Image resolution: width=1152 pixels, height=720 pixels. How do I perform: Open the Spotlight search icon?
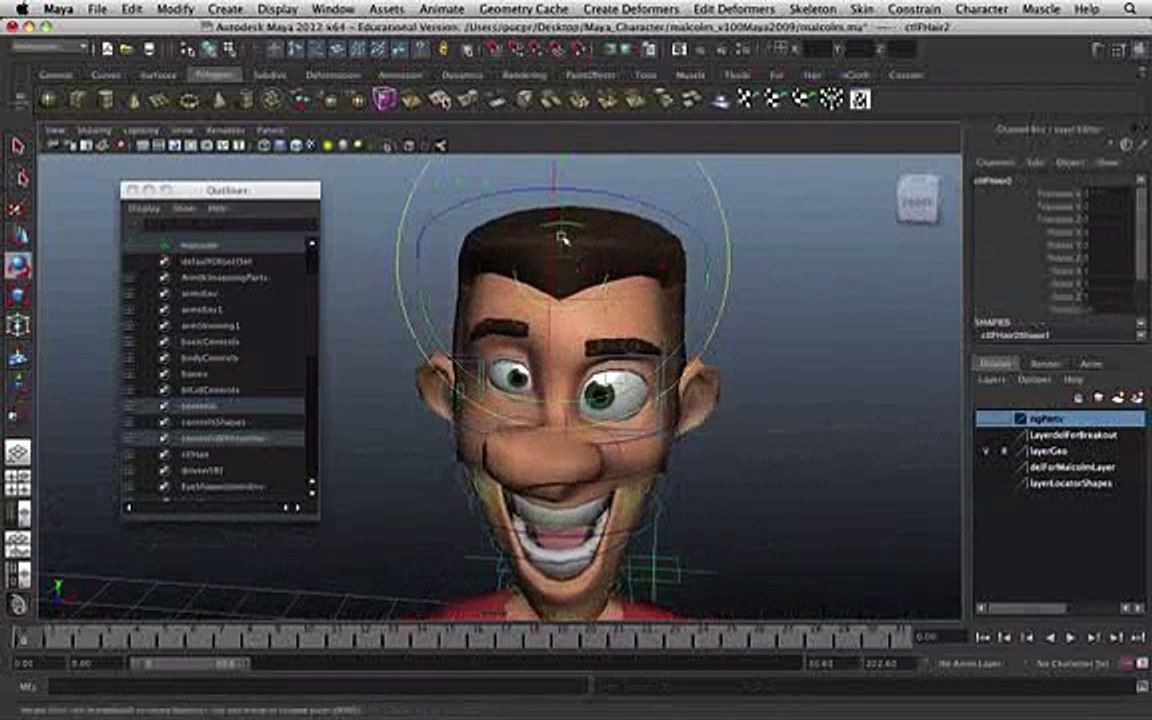[1130, 9]
